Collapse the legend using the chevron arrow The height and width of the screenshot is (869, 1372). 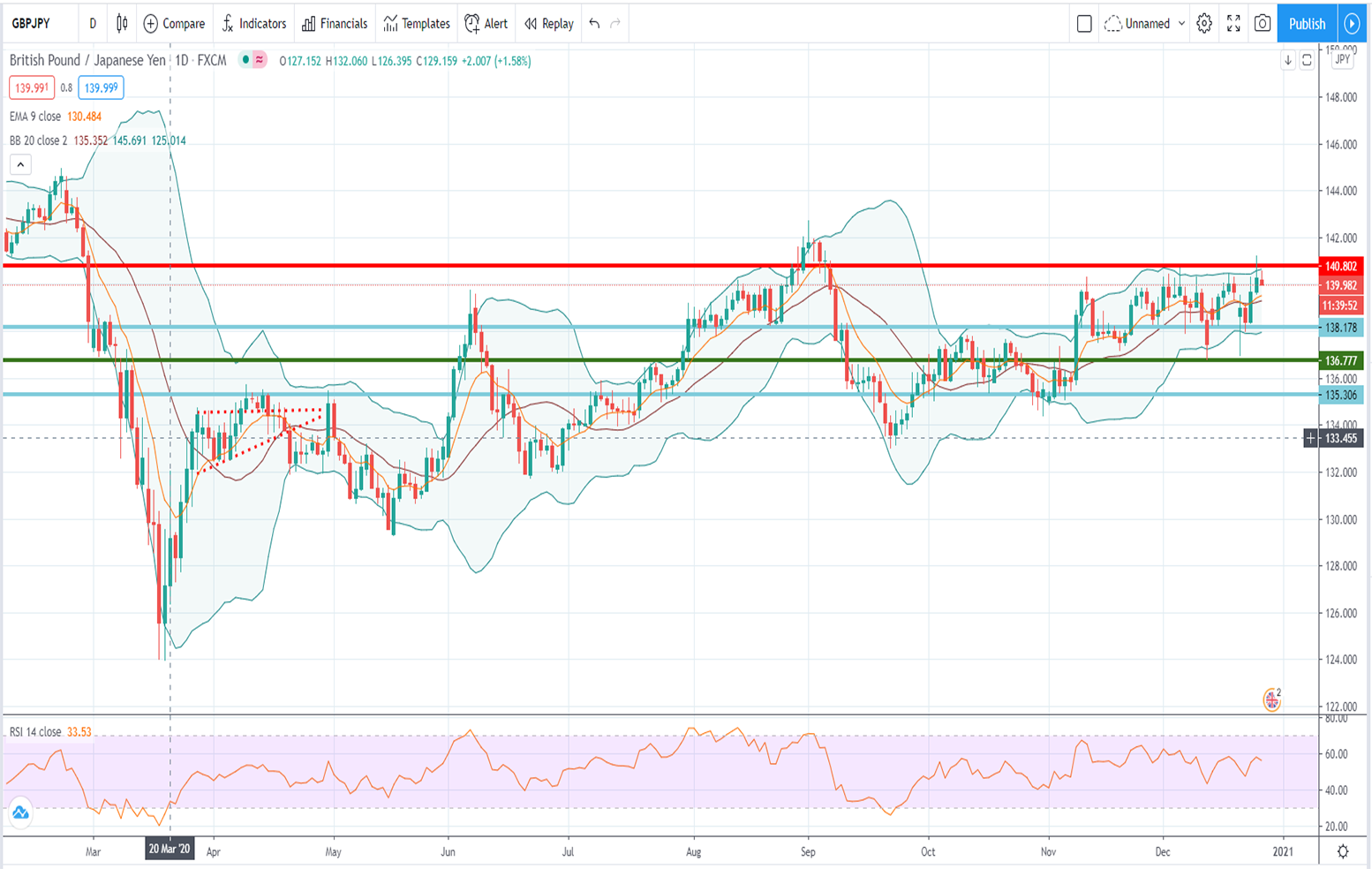pyautogui.click(x=19, y=163)
